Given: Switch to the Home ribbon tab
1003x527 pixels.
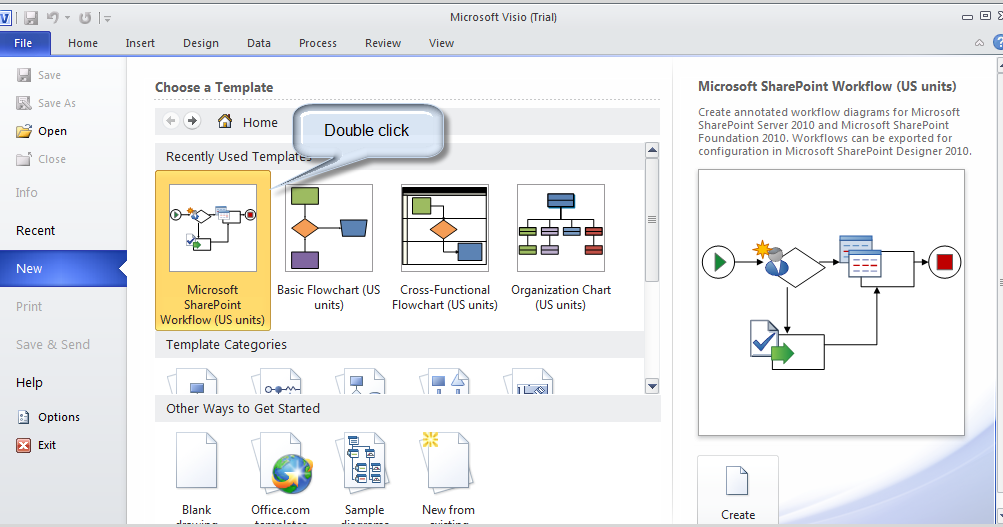Looking at the screenshot, I should (83, 43).
